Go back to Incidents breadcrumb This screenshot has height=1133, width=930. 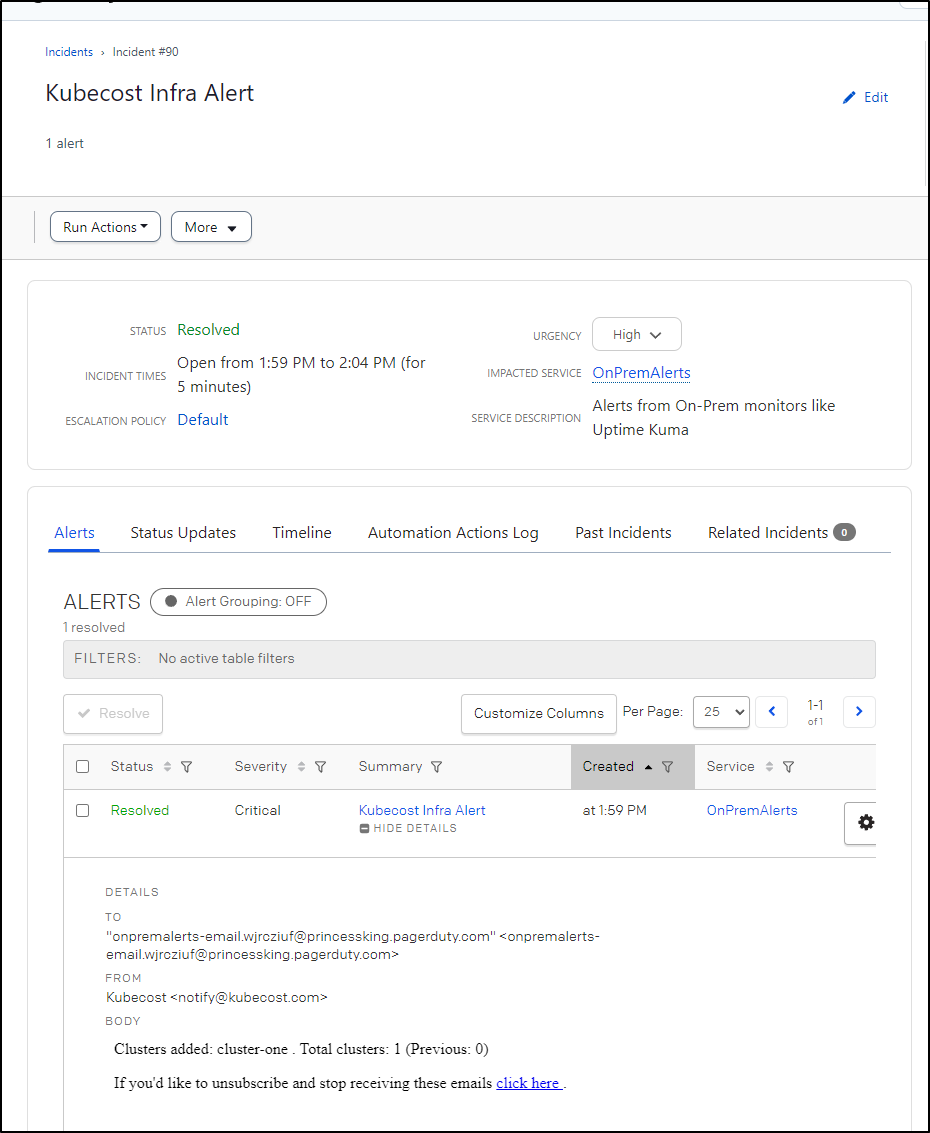click(69, 52)
